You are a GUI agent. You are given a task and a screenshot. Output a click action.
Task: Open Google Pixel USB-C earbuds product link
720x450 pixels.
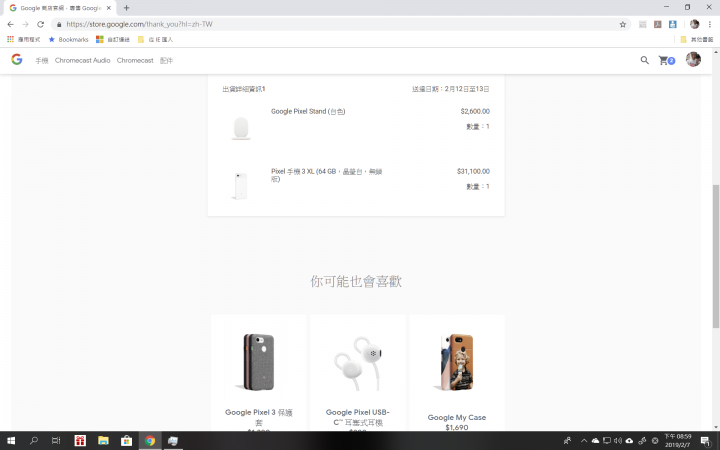point(358,417)
